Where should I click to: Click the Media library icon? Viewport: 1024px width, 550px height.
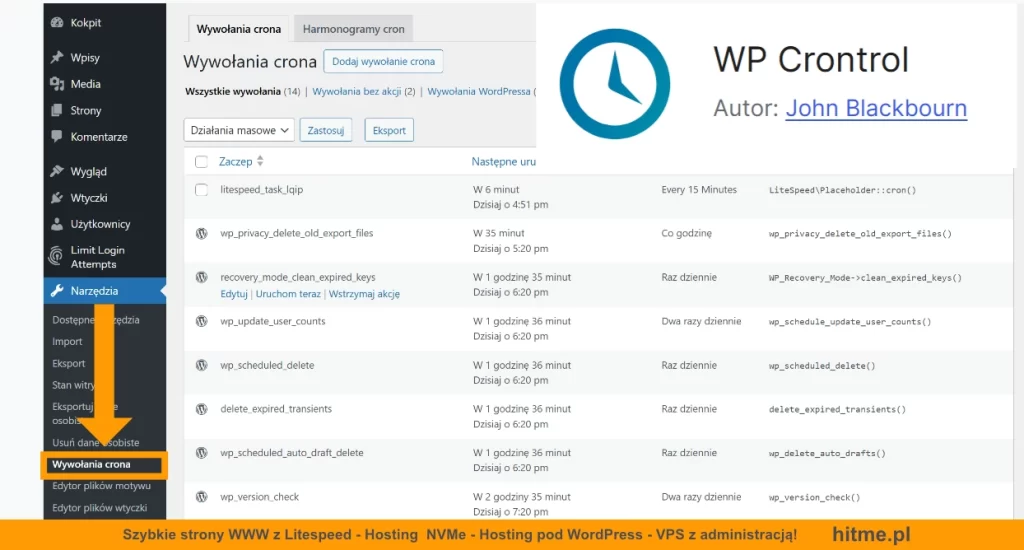[x=57, y=84]
